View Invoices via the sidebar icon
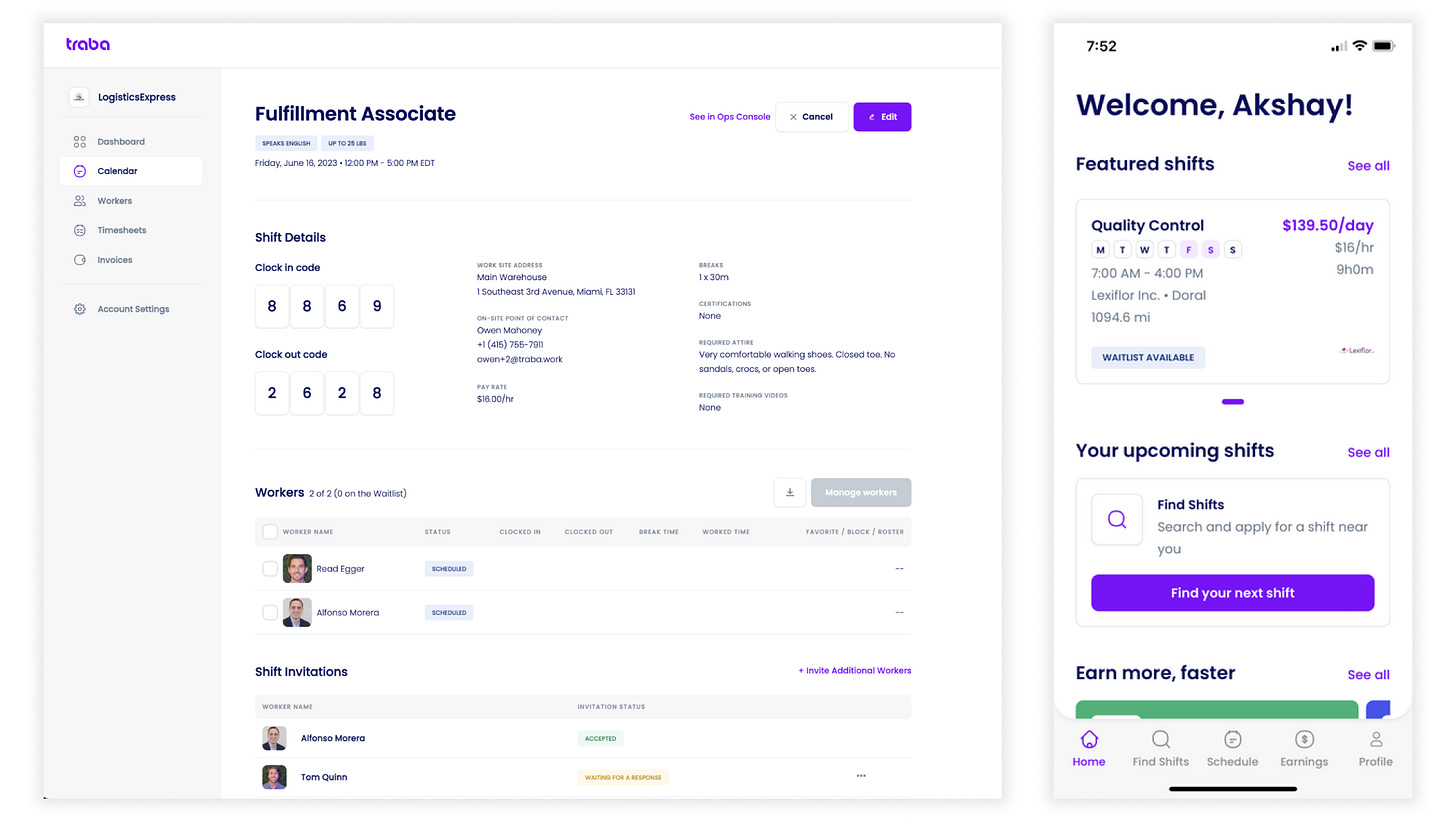Viewport: 1456px width, 824px height. click(x=79, y=259)
